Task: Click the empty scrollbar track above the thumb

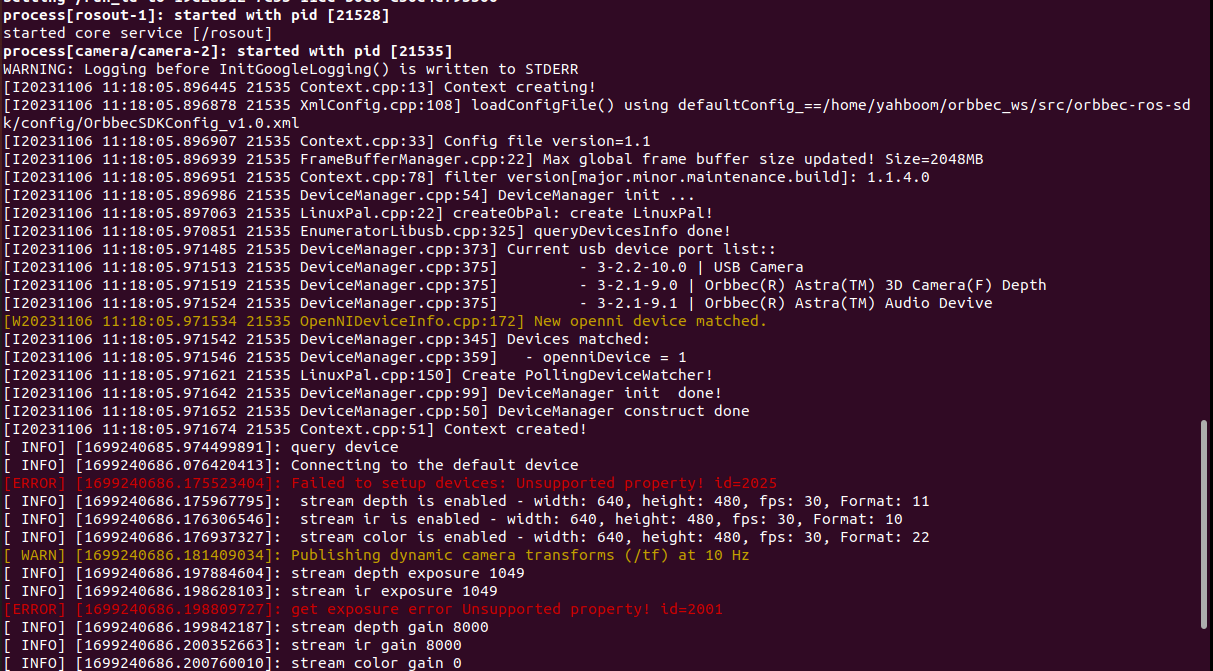Action: [x=1205, y=210]
